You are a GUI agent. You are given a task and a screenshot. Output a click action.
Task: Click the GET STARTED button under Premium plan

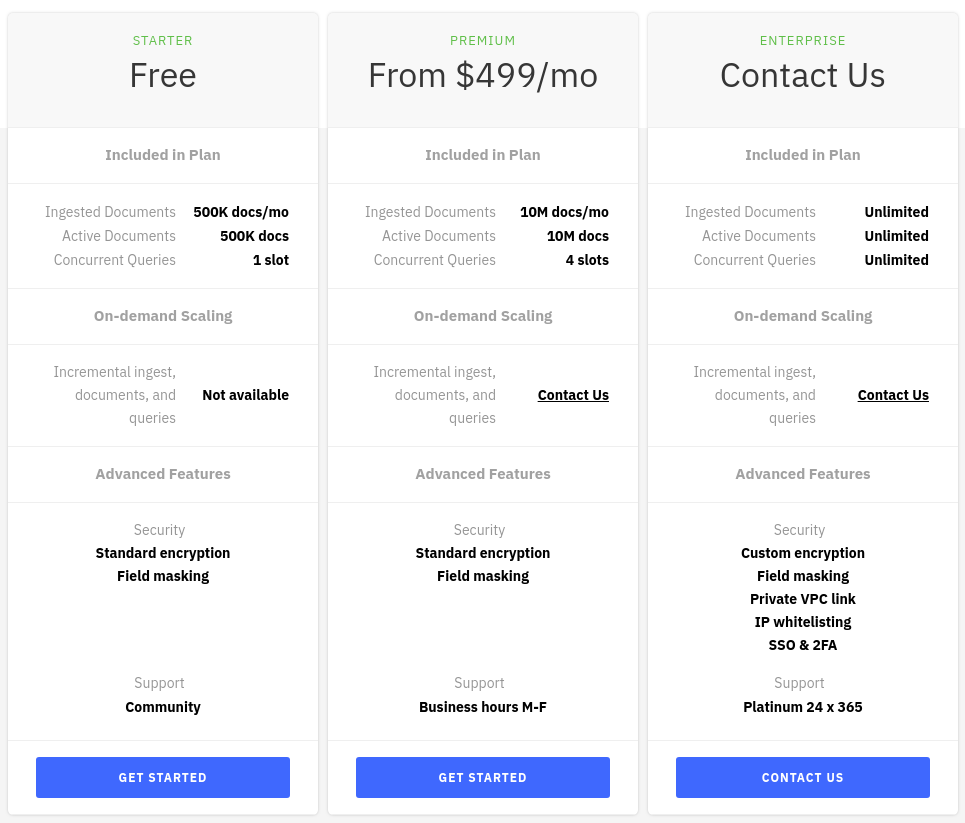(482, 777)
